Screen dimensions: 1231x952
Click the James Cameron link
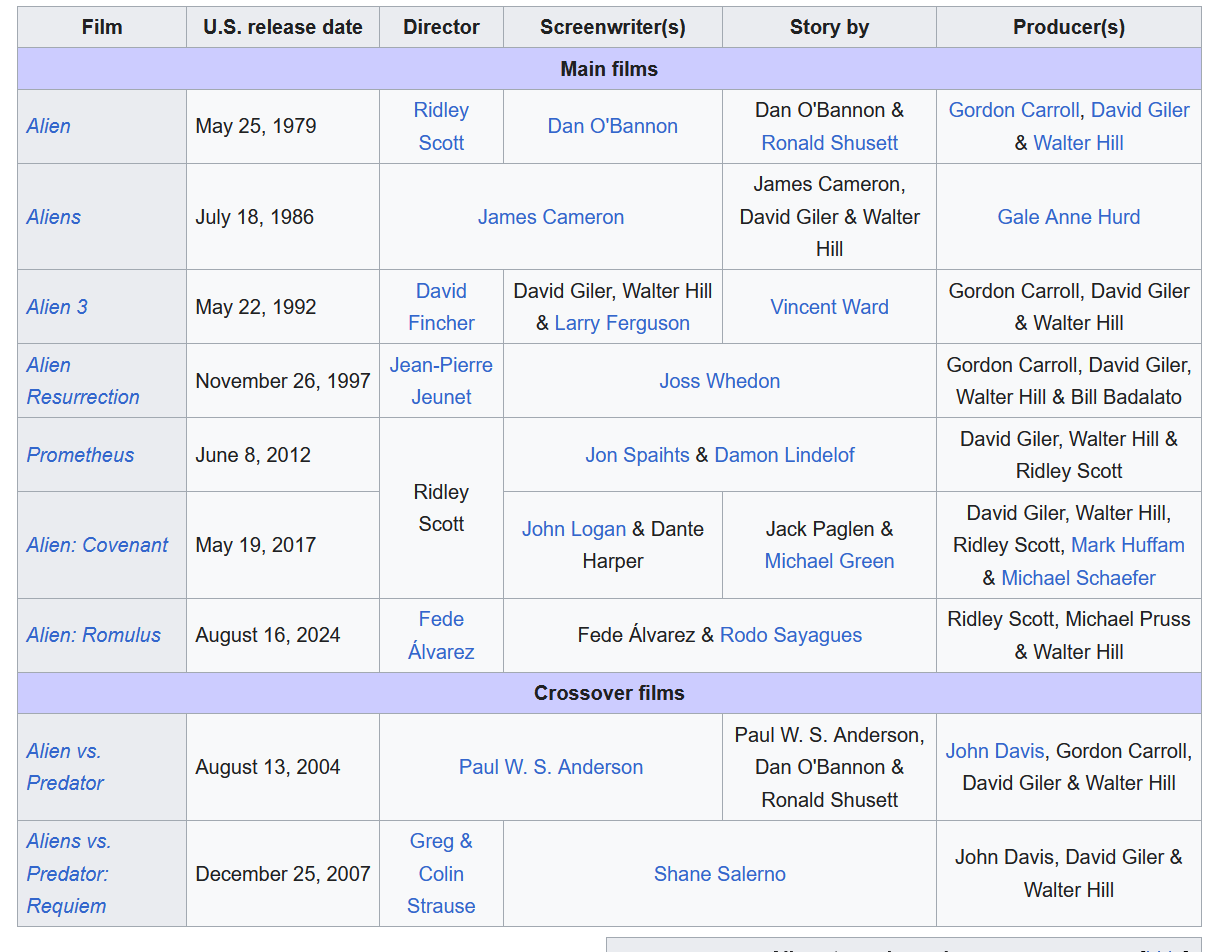click(x=550, y=217)
